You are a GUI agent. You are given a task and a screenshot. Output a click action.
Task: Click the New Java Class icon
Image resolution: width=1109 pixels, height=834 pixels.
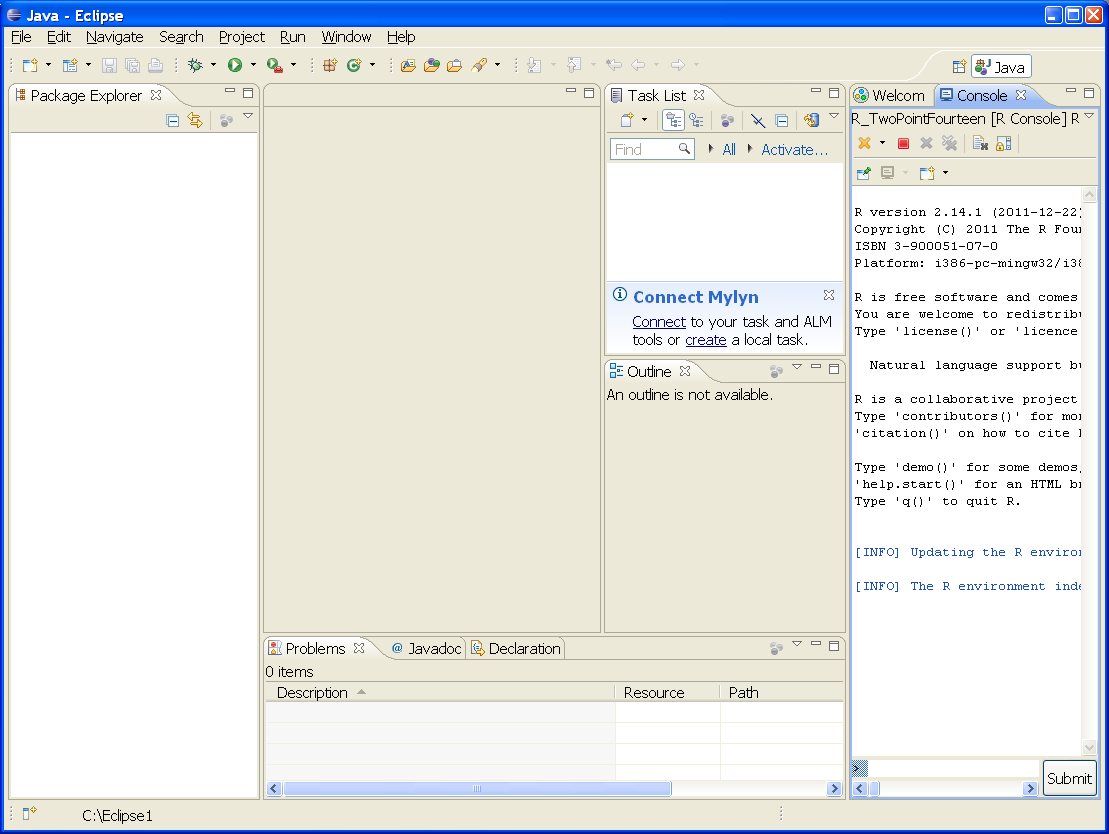[354, 65]
